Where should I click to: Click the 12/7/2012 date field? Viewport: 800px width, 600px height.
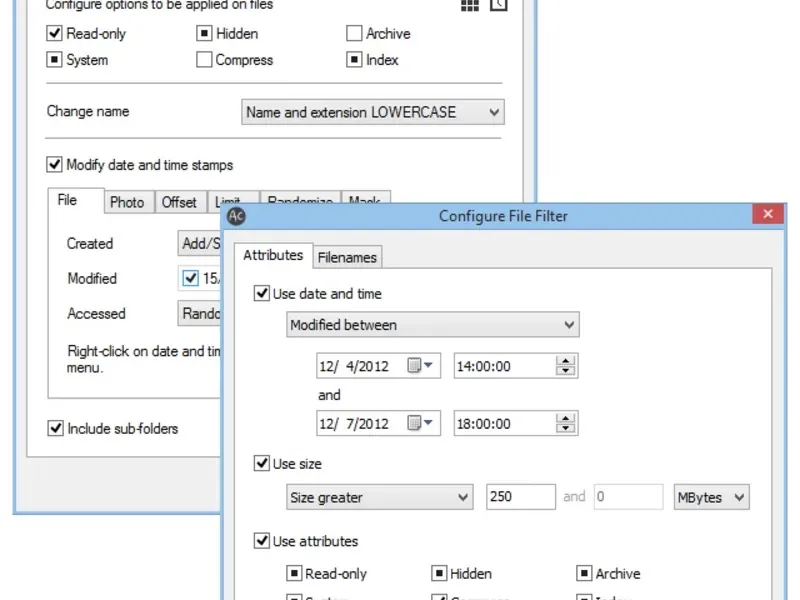378,423
